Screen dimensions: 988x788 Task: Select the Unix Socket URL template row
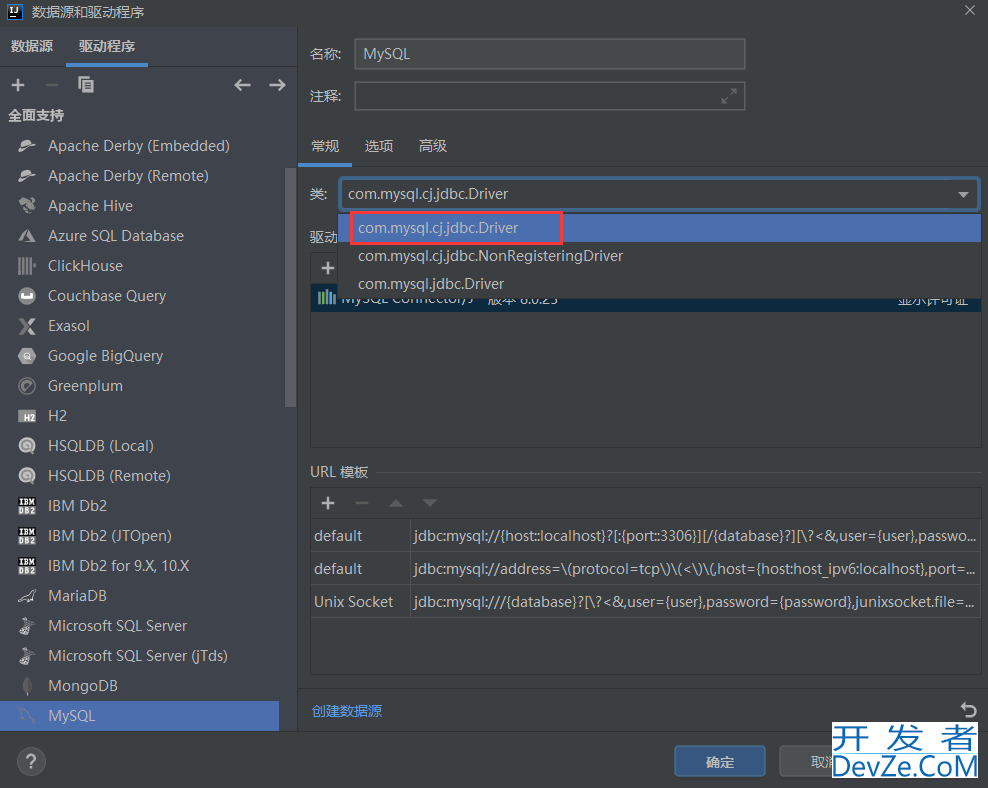tap(645, 602)
